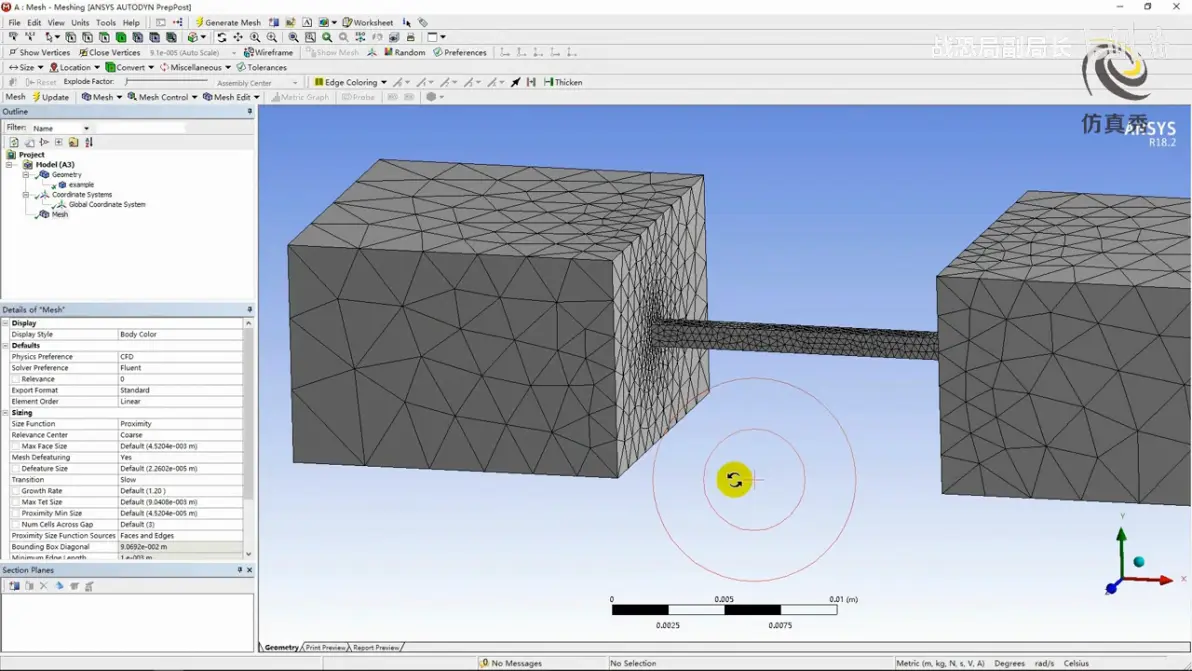Viewport: 1192px width, 671px height.
Task: Click refresh tree icon in Outline toolbar
Action: [14, 142]
